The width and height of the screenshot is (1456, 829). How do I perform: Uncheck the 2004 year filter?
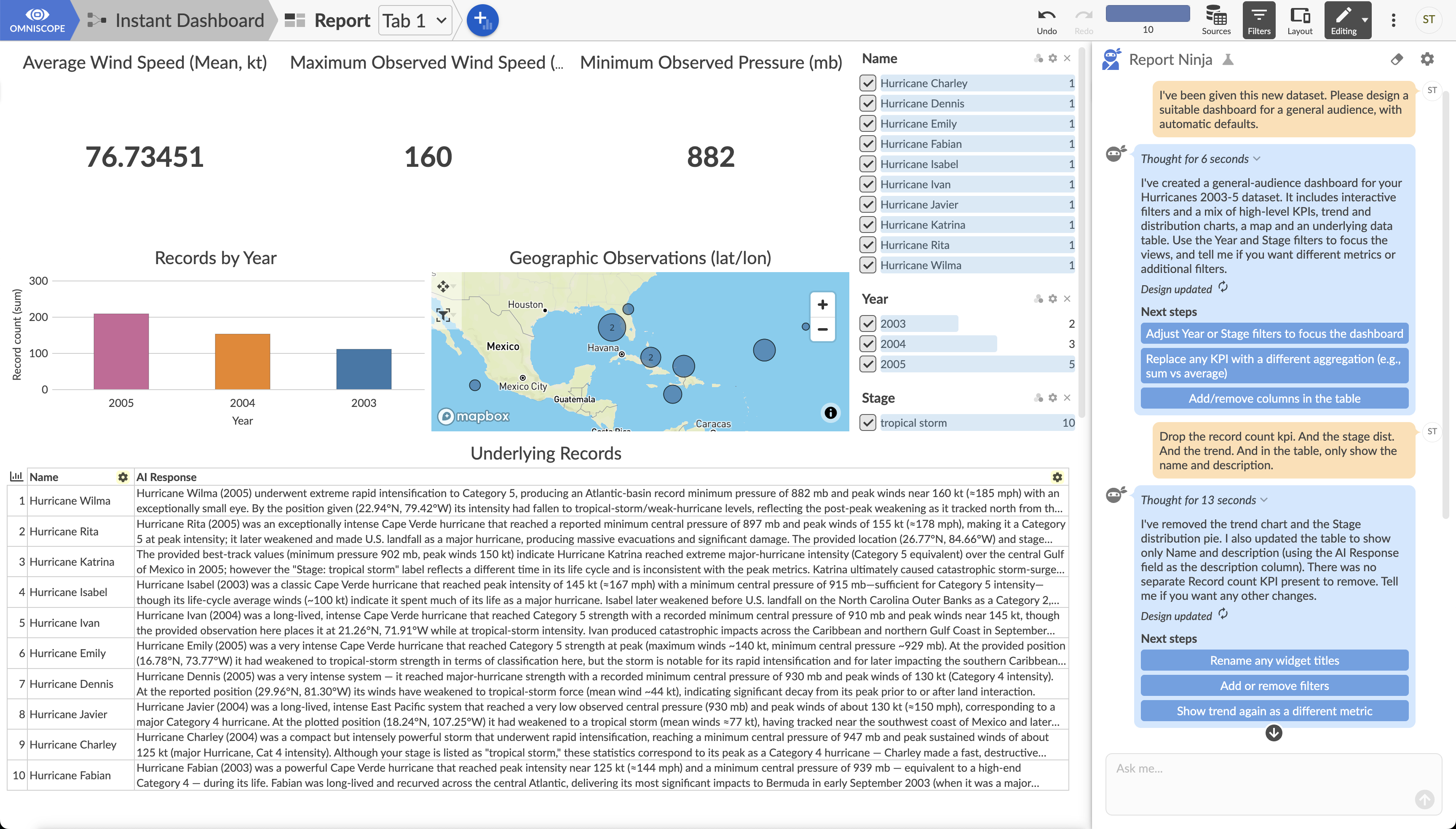click(x=867, y=344)
